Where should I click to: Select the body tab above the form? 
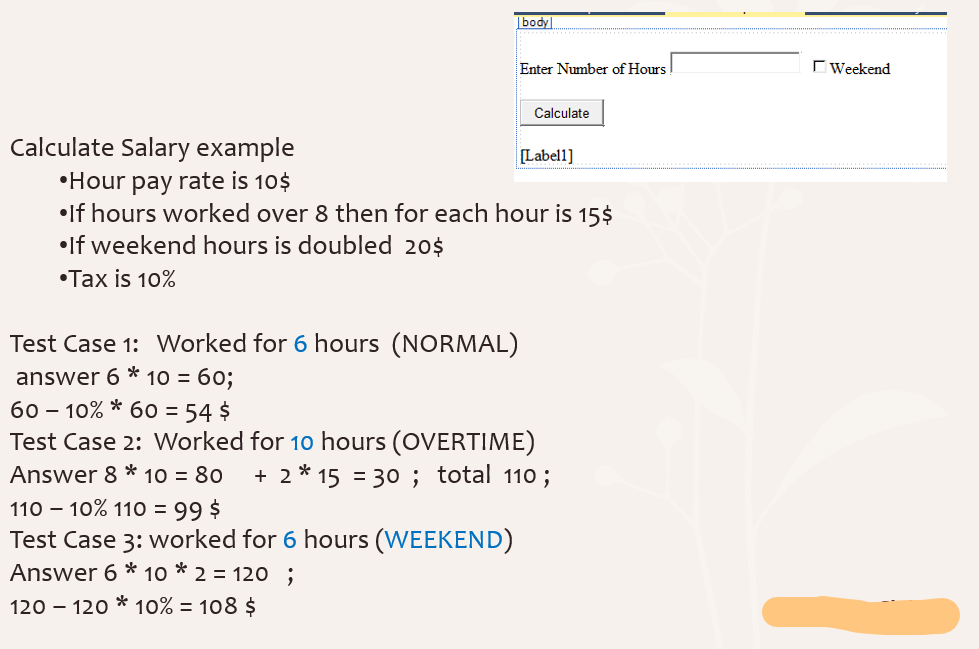coord(533,21)
